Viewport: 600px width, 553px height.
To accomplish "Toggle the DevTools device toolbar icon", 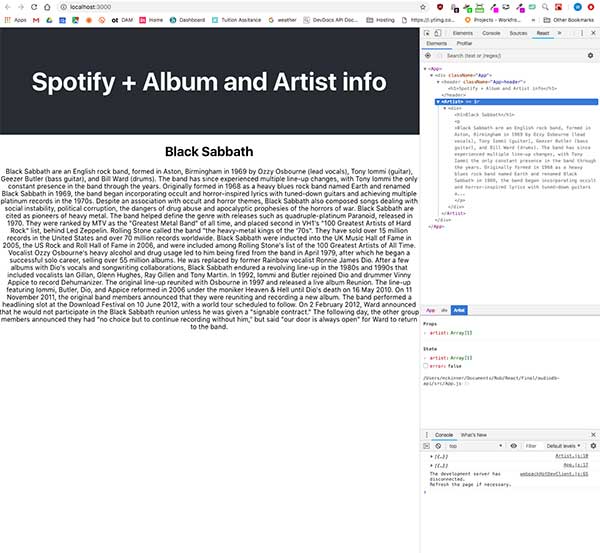I will pos(438,33).
